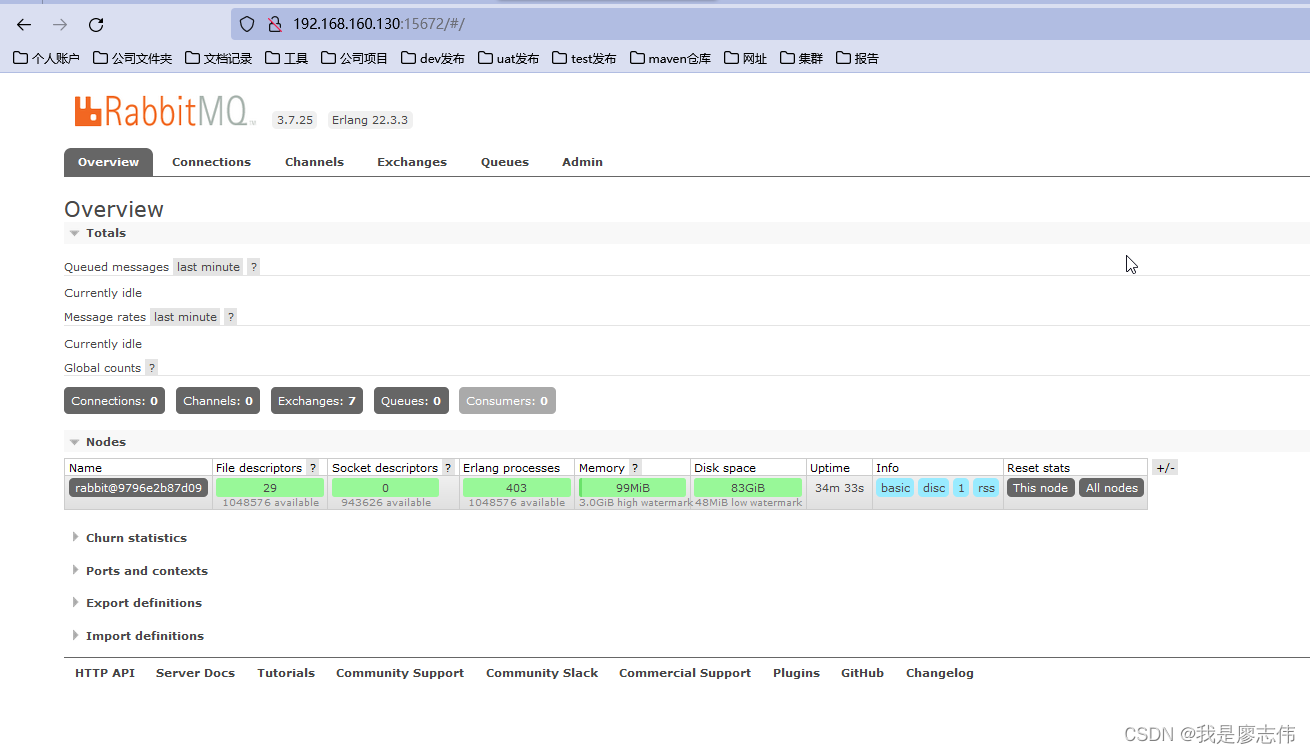Open the uat发布 bookmark folder
1310x754 pixels.
[508, 58]
